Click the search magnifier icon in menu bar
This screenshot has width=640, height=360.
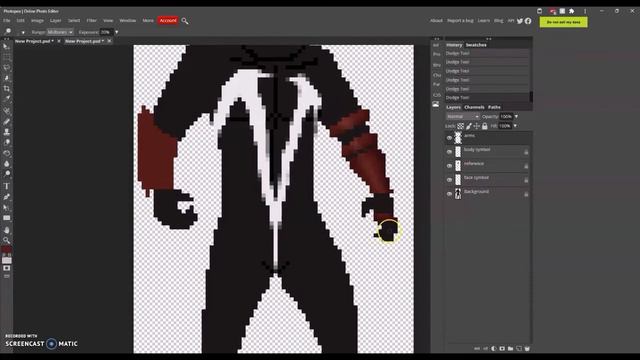(x=185, y=21)
